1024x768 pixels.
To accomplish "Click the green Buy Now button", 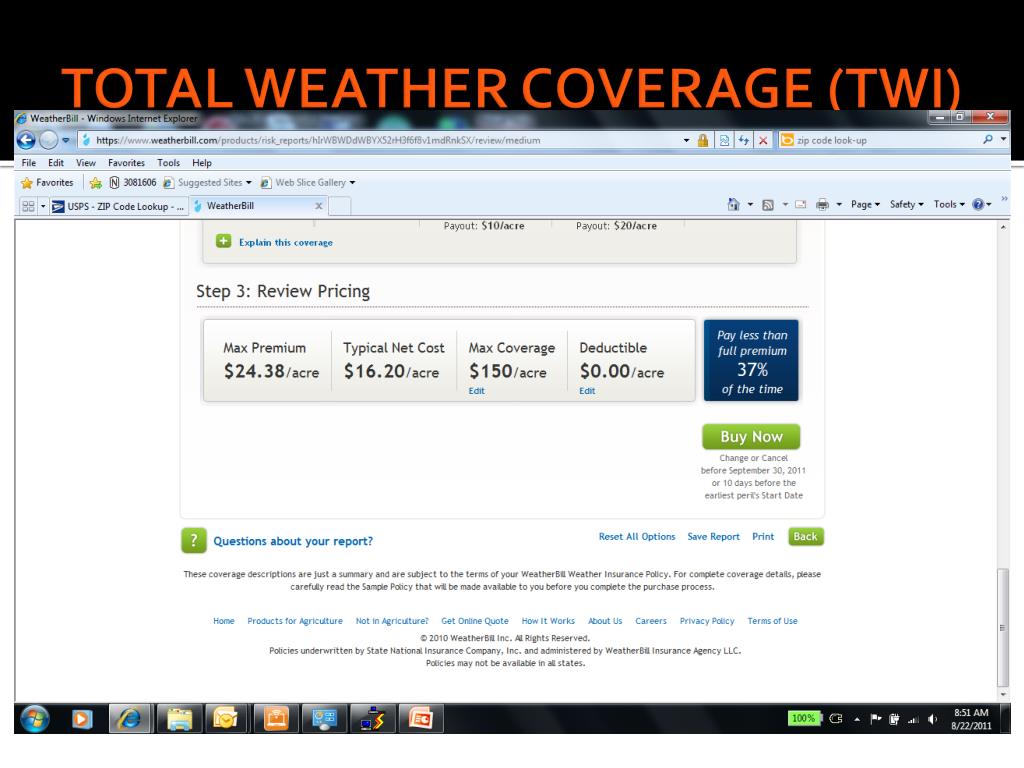I will click(x=751, y=436).
